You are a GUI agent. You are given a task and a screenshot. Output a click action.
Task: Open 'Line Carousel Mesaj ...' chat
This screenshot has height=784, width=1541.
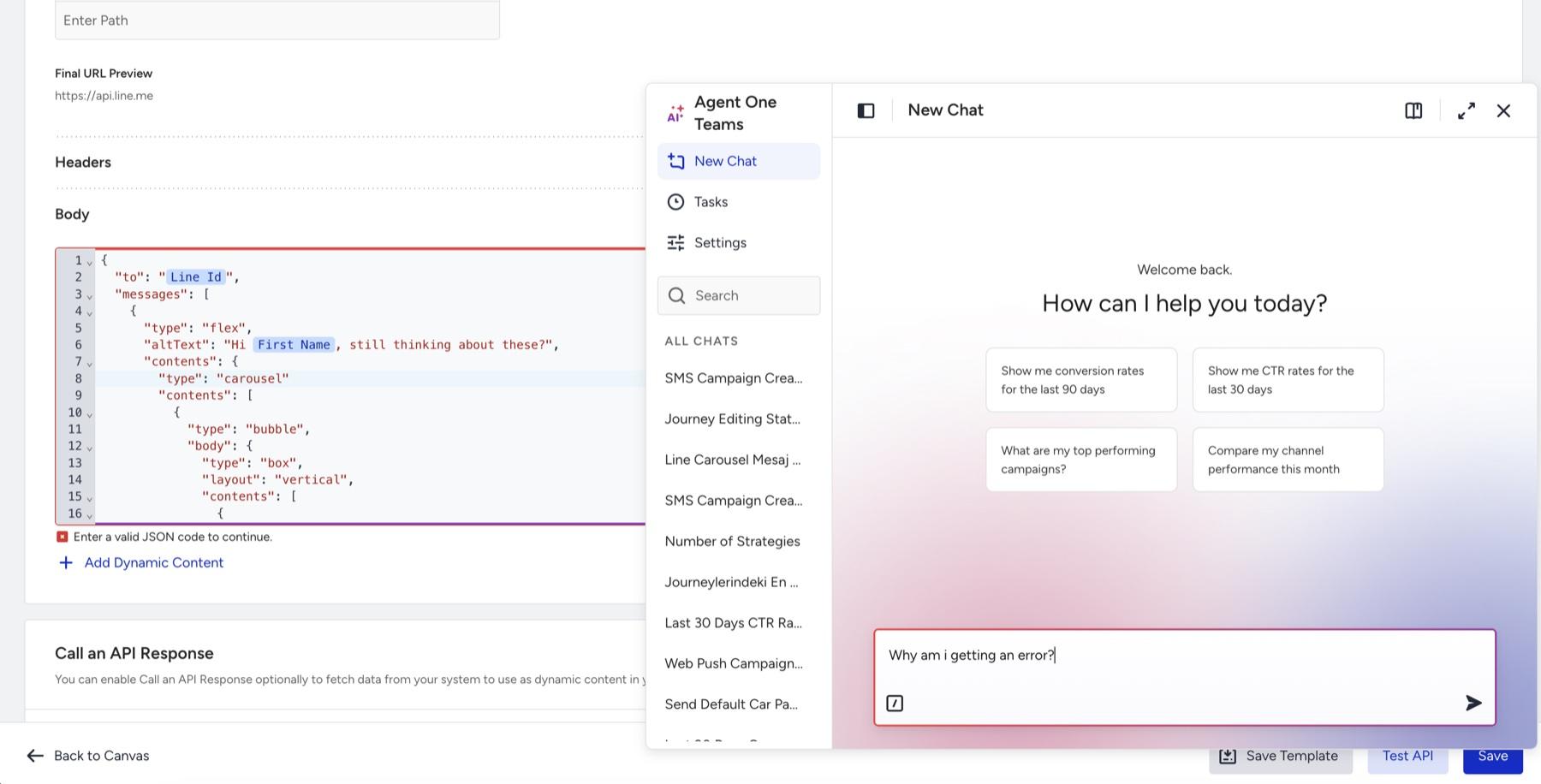(733, 460)
